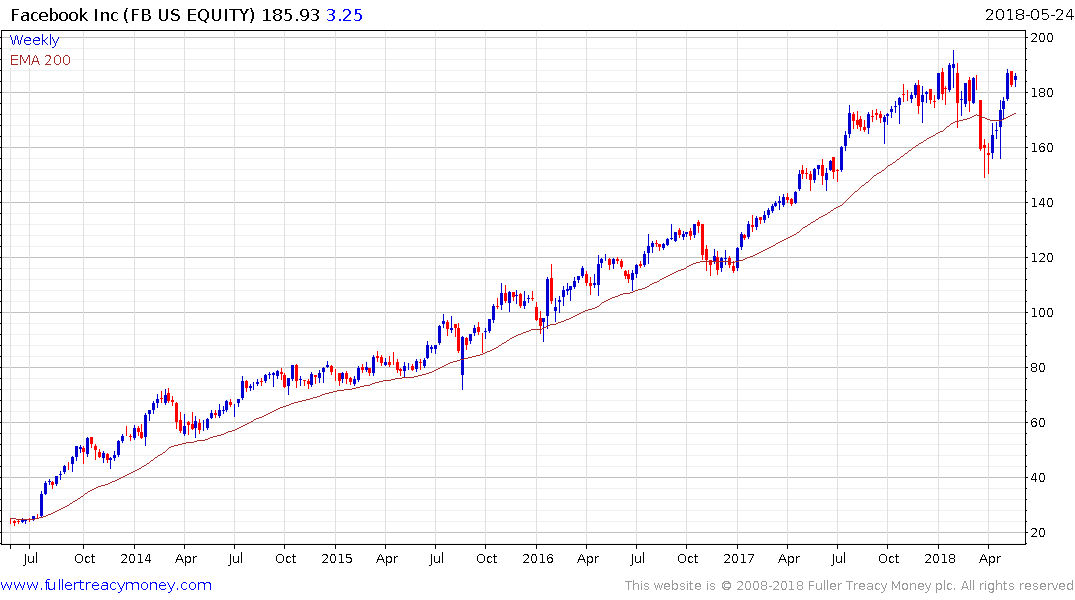The width and height of the screenshot is (1075, 600).
Task: Click the 20 price axis label
Action: [x=1038, y=533]
